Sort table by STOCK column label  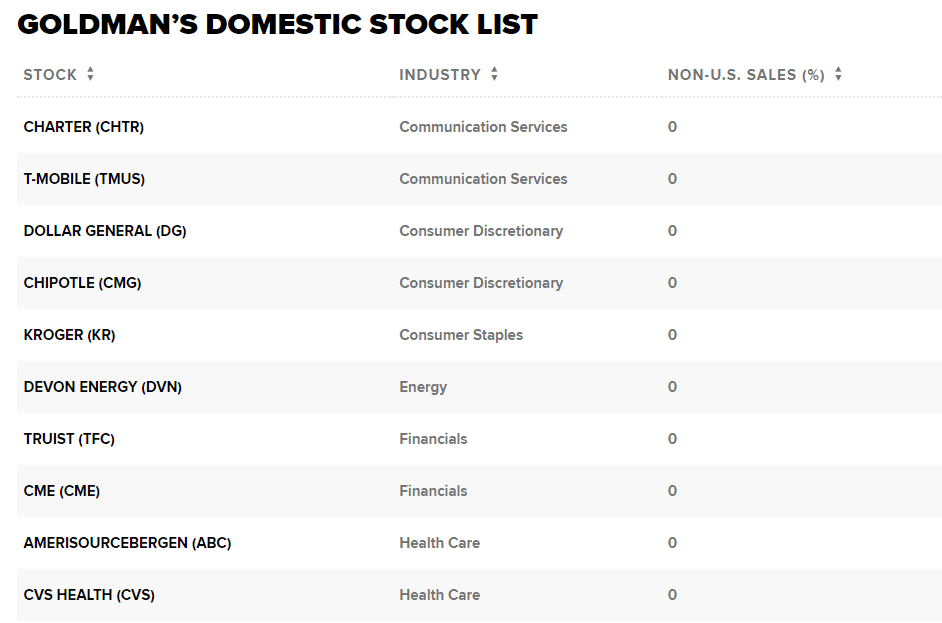[x=50, y=75]
